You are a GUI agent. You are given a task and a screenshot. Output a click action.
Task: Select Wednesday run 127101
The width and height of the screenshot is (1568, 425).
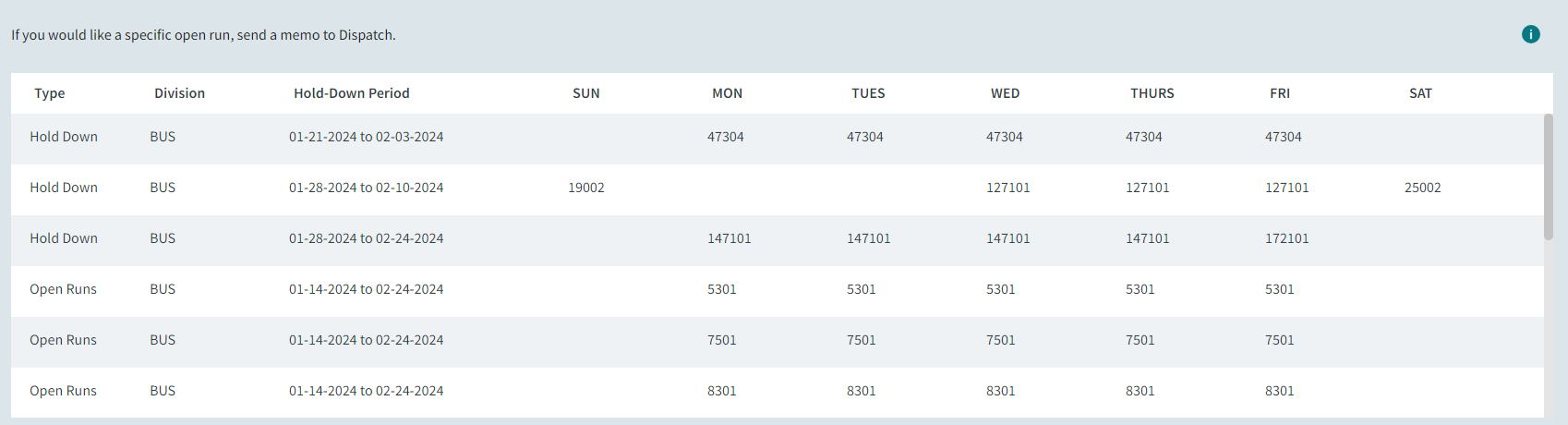pos(1007,188)
